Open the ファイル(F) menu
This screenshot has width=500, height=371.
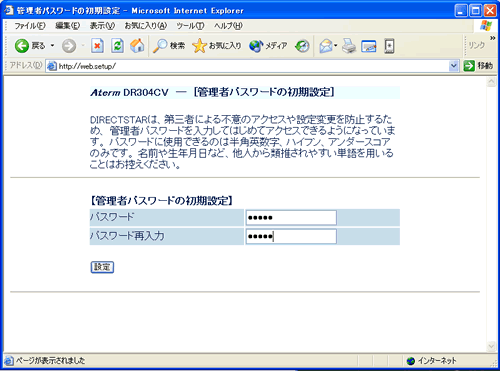30,26
